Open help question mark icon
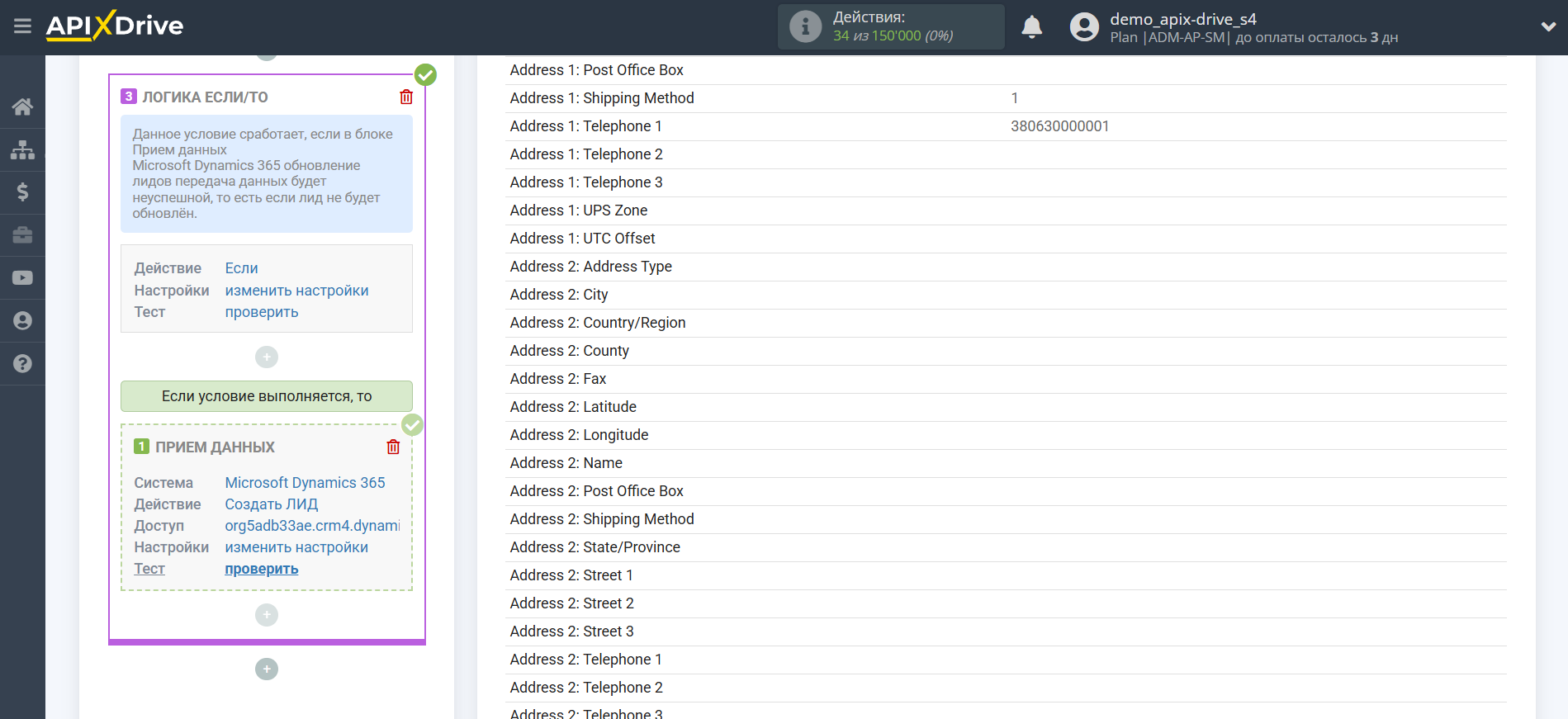This screenshot has height=719, width=1568. (x=22, y=363)
